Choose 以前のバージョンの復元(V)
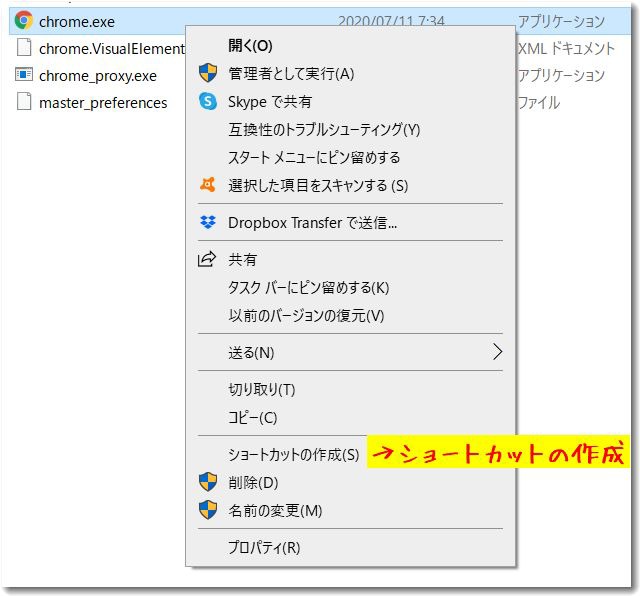640x596 pixels. click(x=306, y=316)
